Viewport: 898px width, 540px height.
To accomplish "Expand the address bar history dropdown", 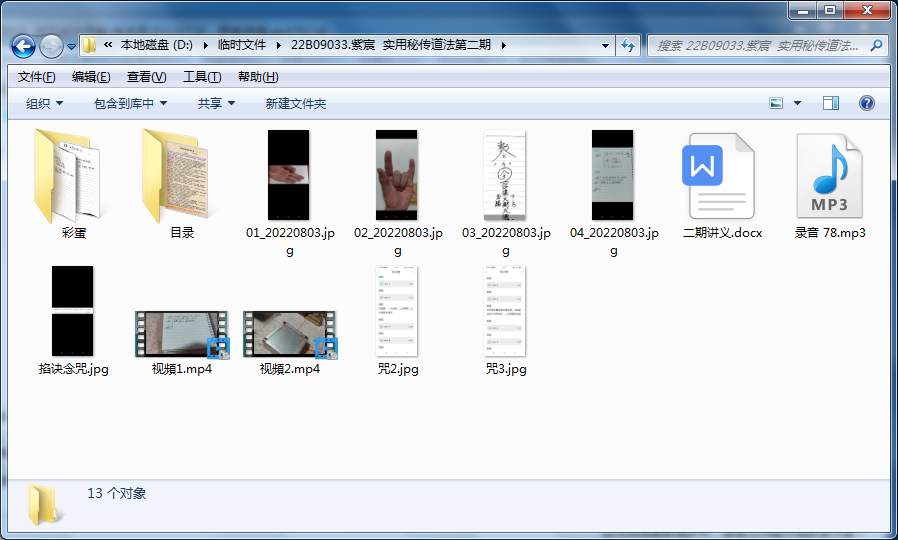I will pyautogui.click(x=605, y=46).
